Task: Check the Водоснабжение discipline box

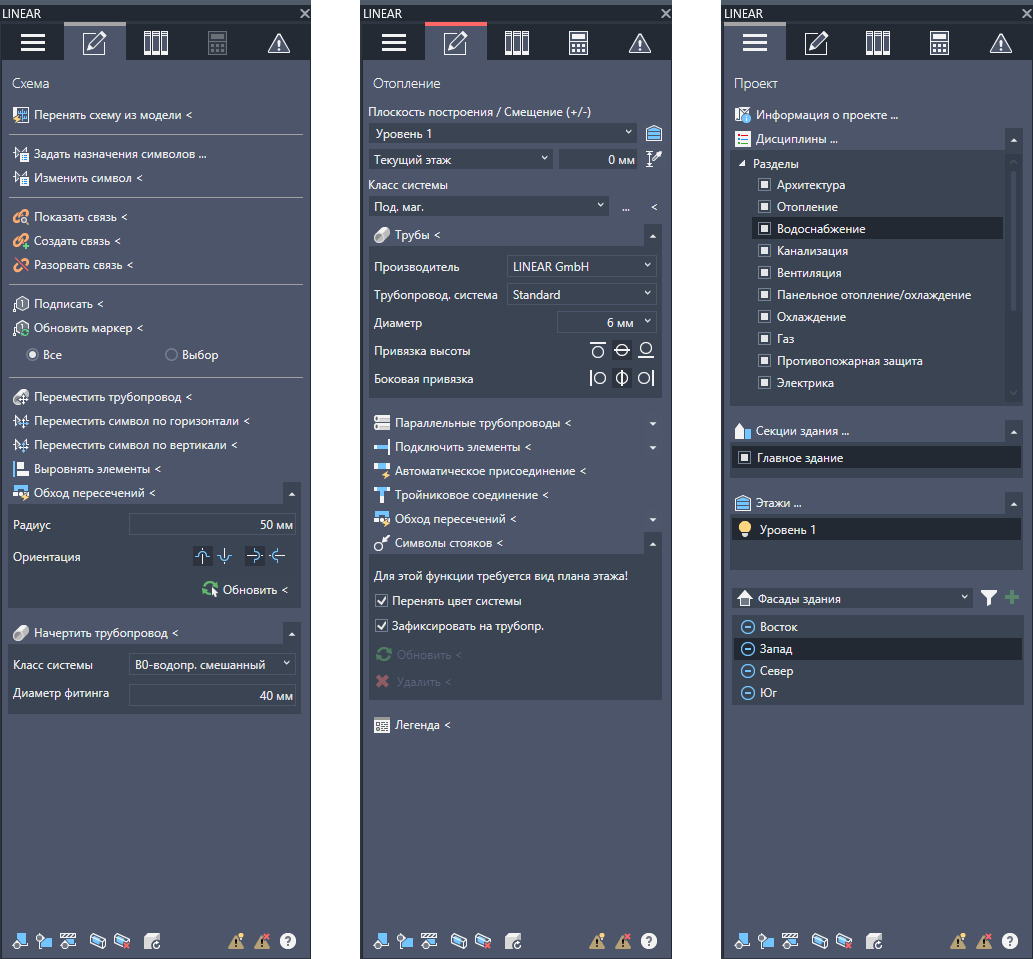Action: point(764,229)
